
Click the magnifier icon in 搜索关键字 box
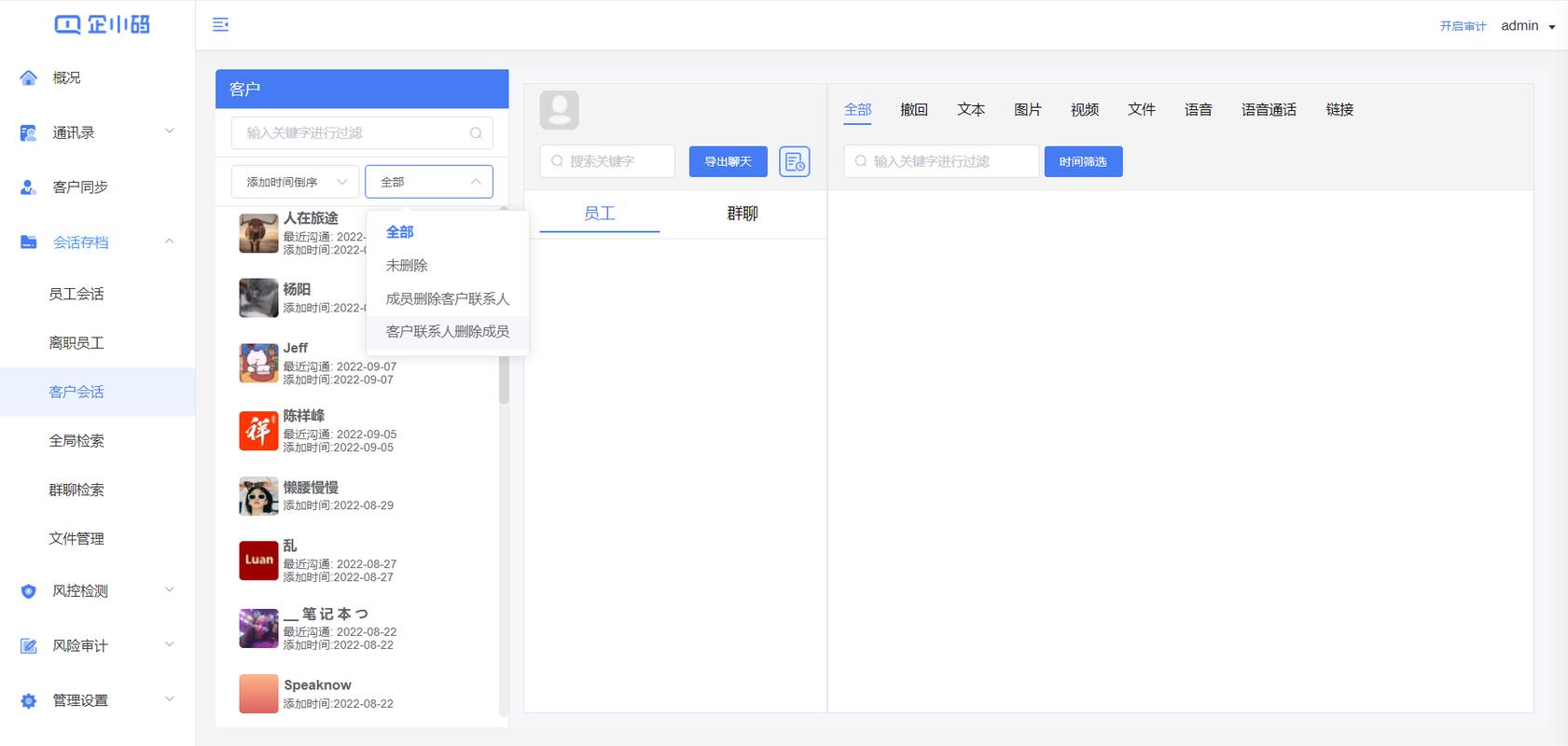pos(557,161)
